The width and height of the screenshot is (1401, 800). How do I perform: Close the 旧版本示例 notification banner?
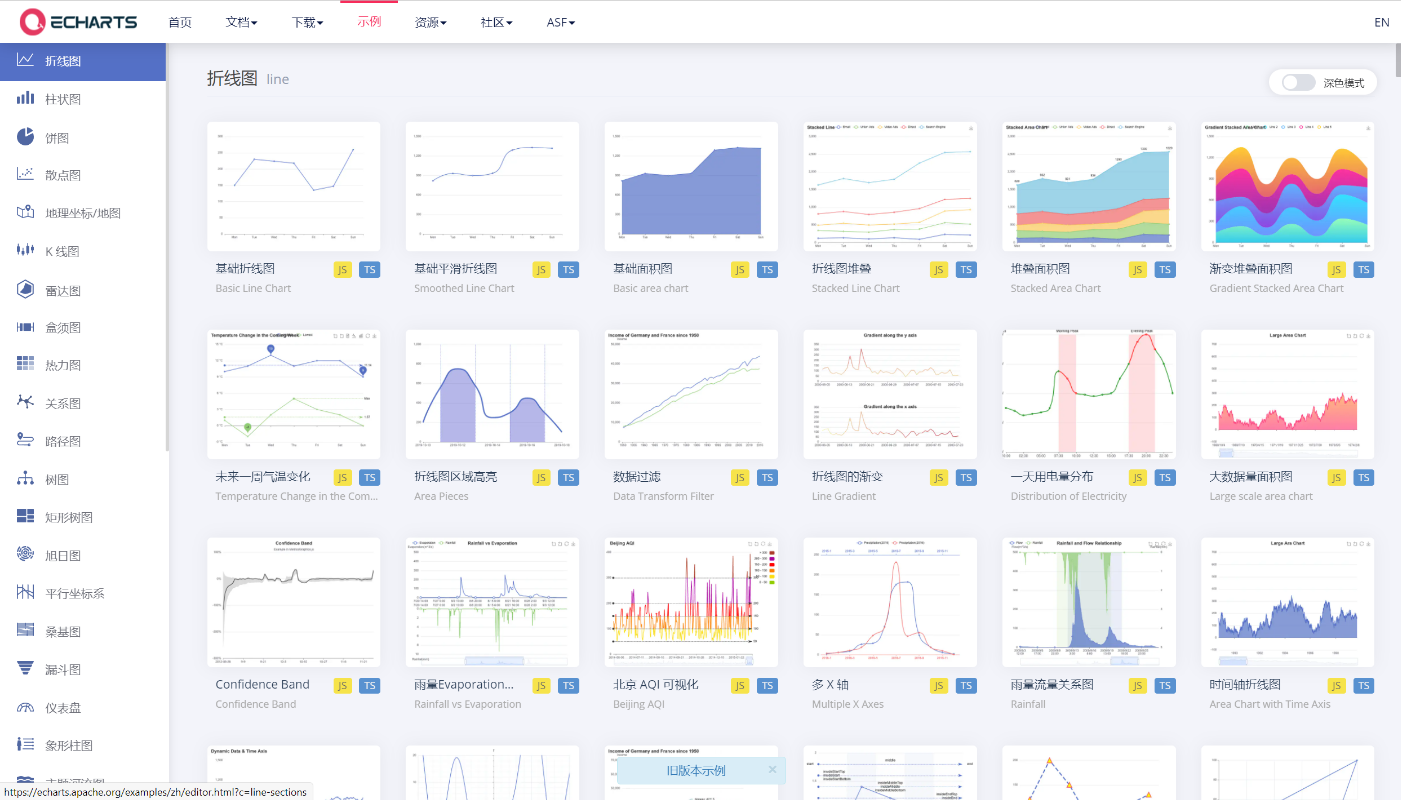(772, 770)
